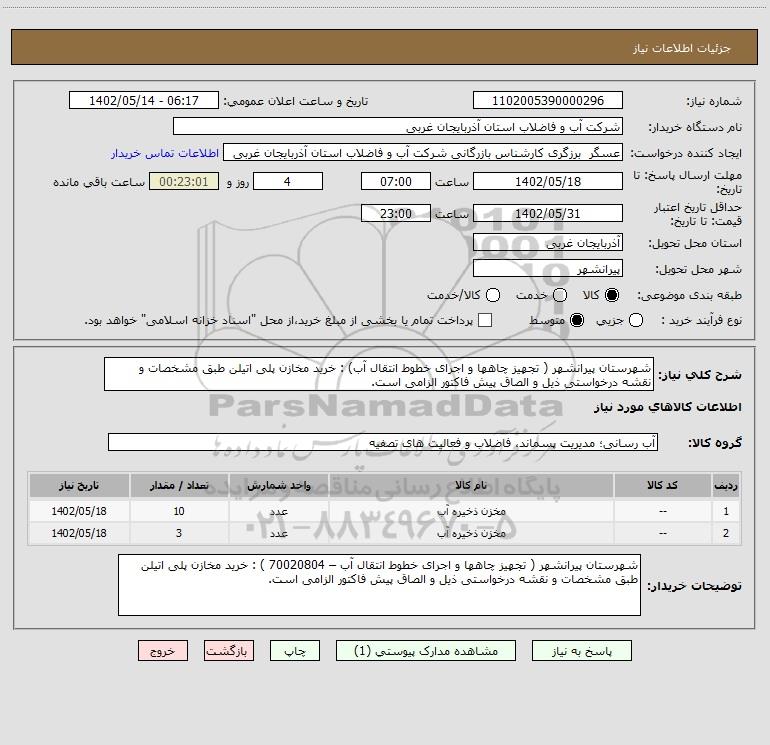Image resolution: width=770 pixels, height=745 pixels.
Task: Click unit عدد in row 1
Action: tap(278, 511)
